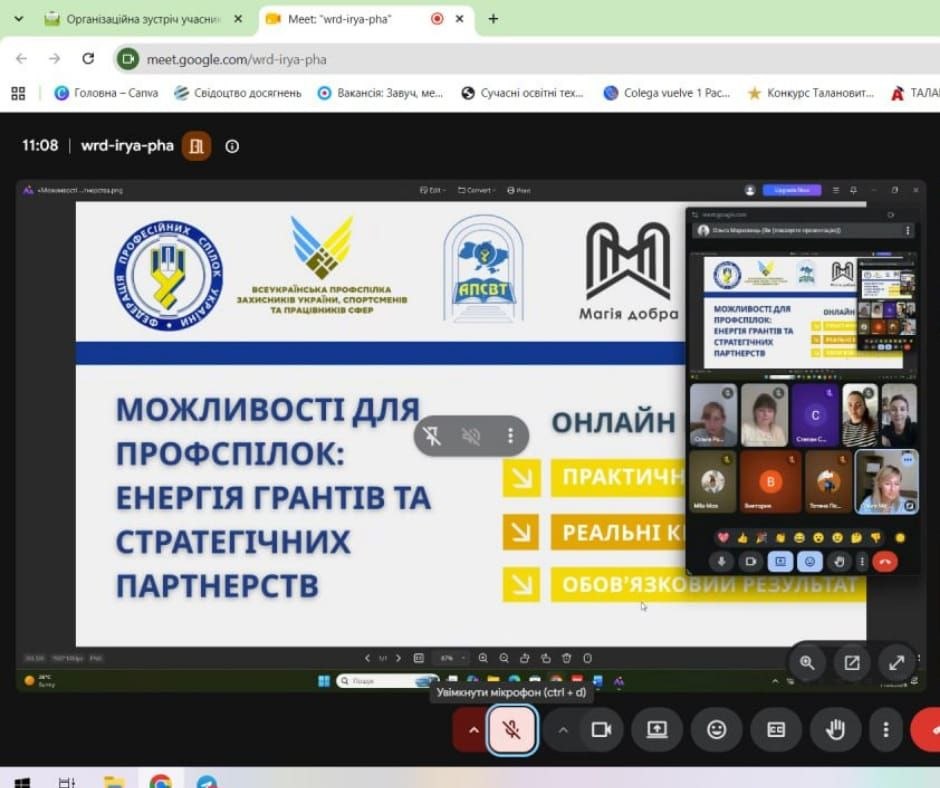This screenshot has height=788, width=940.
Task: Open Свідоцтво досягнень bookmark
Action: coord(237,93)
